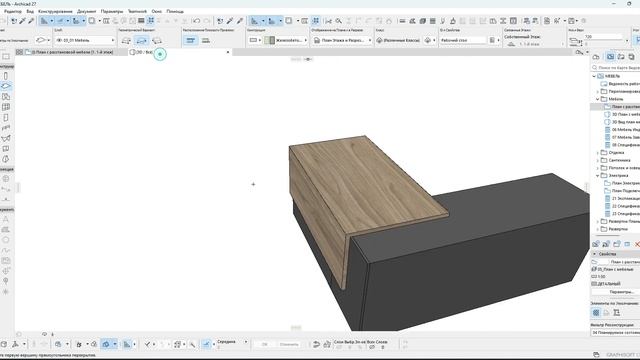
Task: Select the first reference plane option
Action: click(190, 40)
